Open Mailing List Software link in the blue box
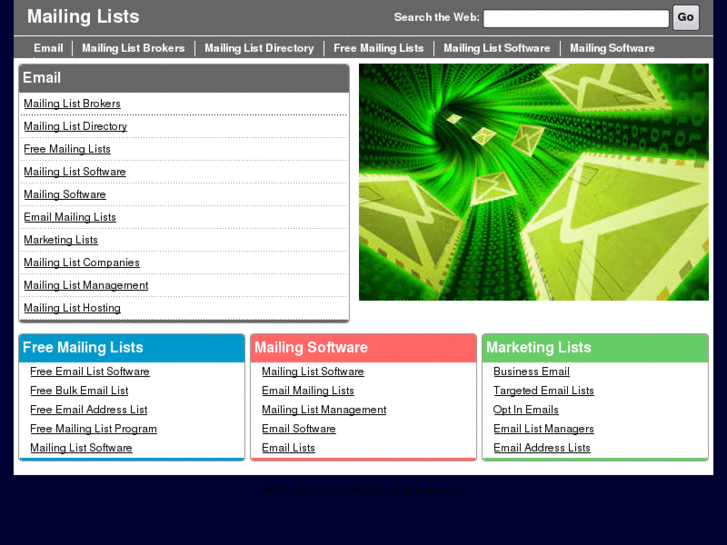The height and width of the screenshot is (545, 727). [81, 448]
